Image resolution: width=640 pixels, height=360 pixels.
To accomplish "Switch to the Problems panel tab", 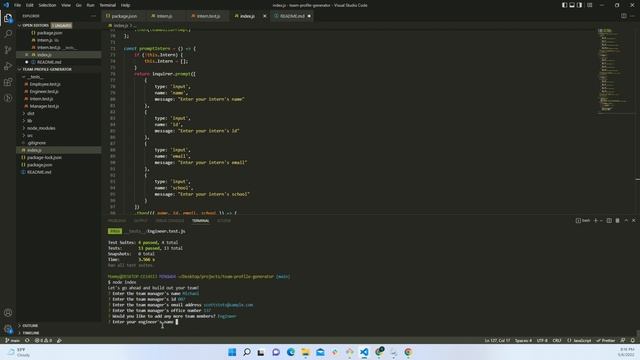I will click(x=117, y=220).
